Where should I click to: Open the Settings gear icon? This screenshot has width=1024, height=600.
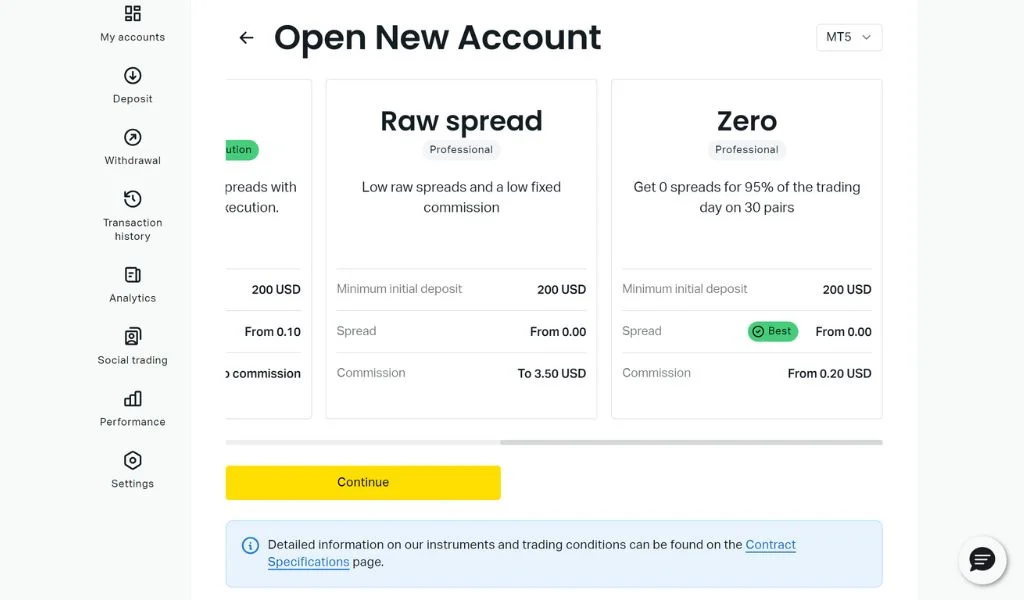tap(131, 461)
